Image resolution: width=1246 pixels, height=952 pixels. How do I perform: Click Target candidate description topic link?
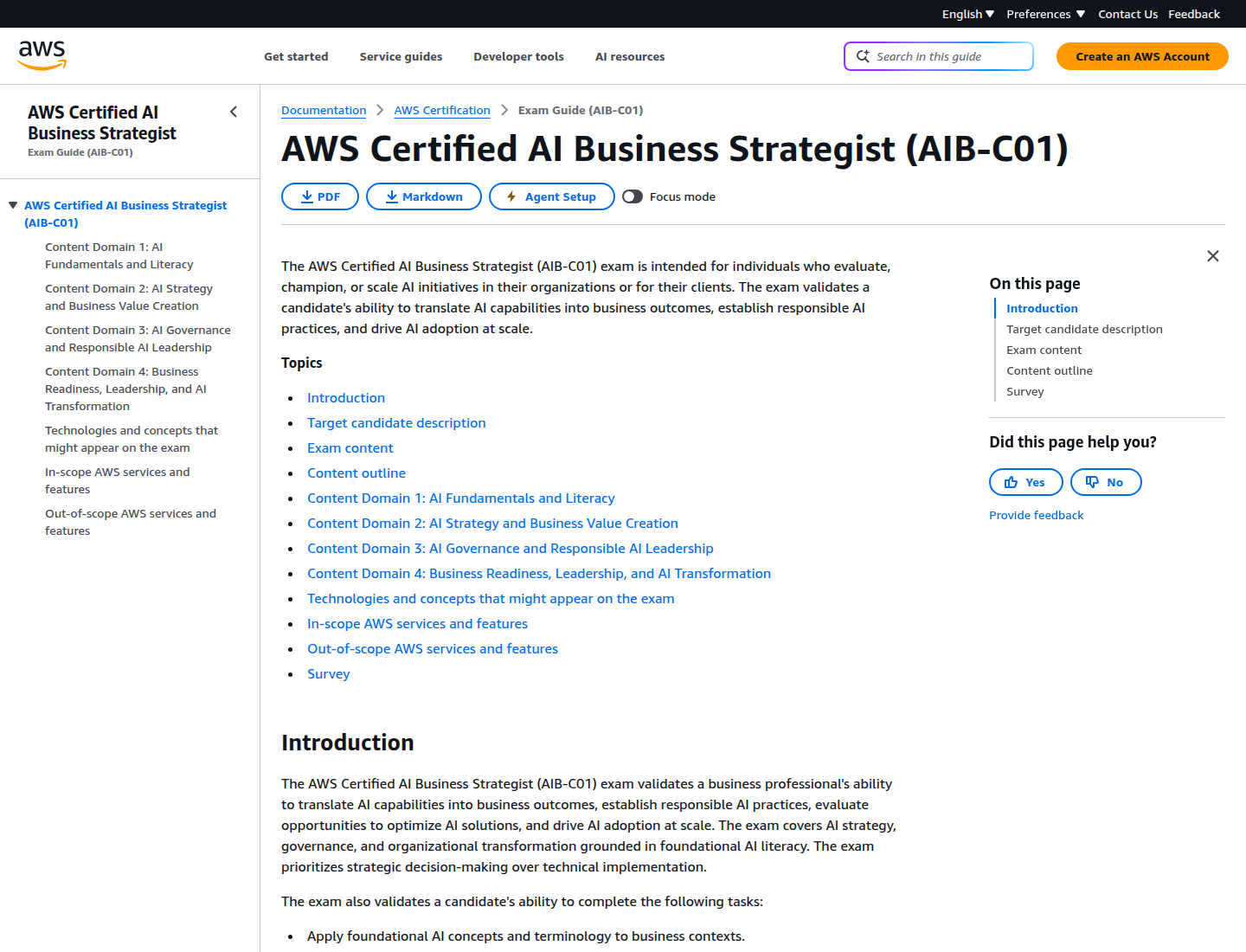[x=396, y=422]
